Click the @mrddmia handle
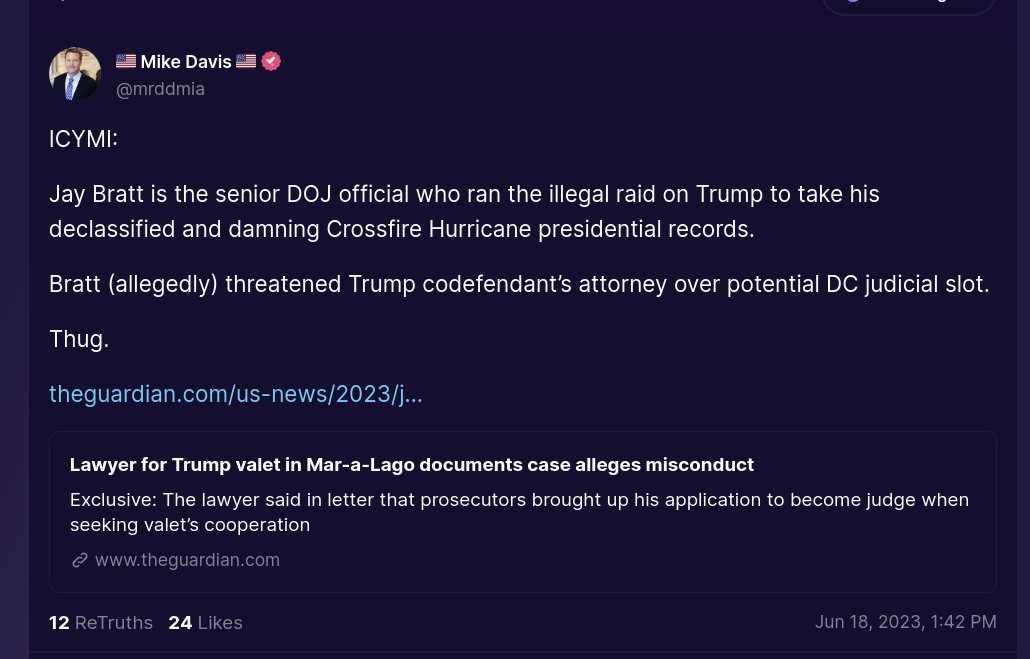 tap(160, 89)
